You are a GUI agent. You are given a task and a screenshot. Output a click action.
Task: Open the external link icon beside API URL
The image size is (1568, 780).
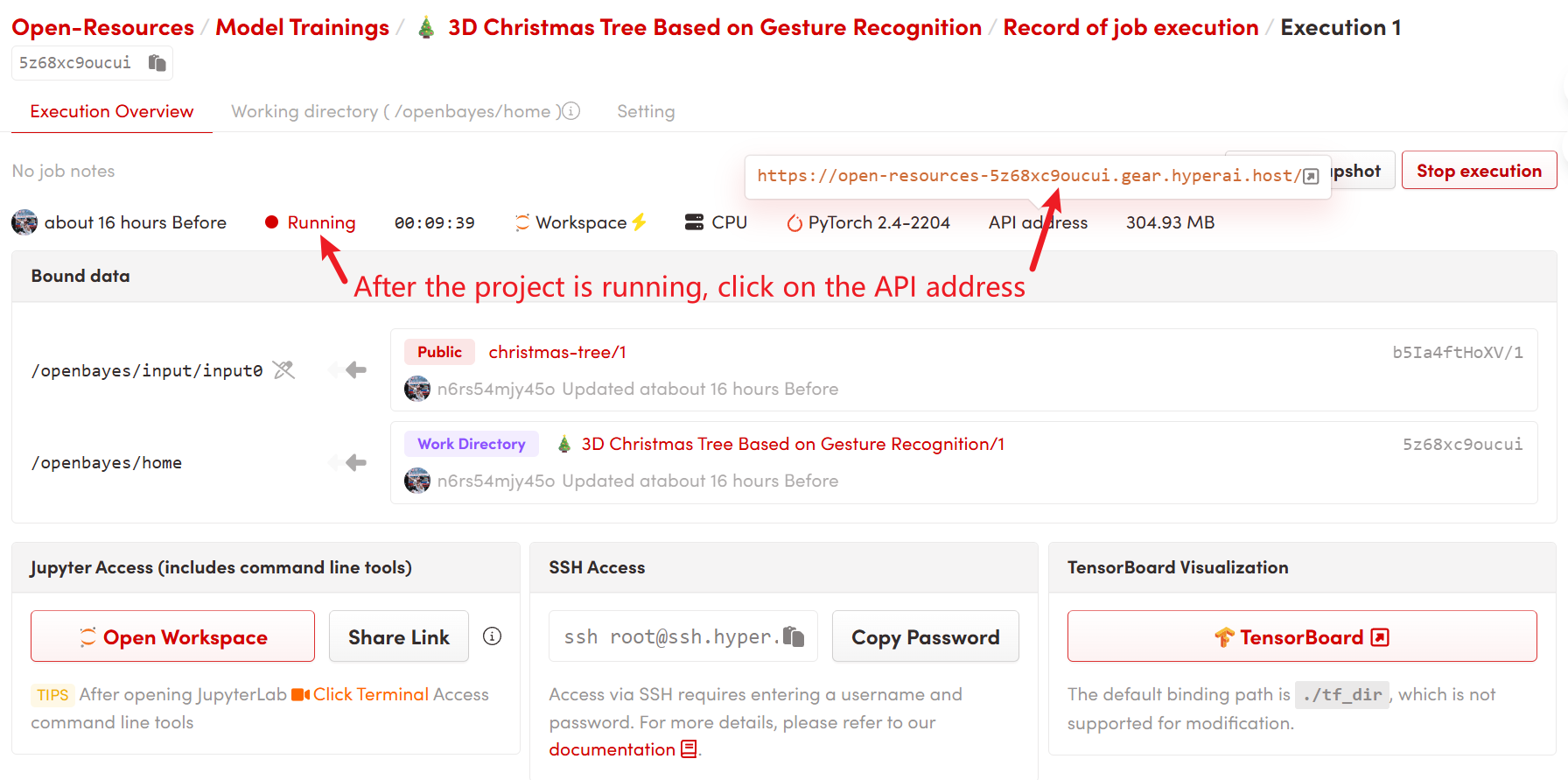coord(1311,177)
